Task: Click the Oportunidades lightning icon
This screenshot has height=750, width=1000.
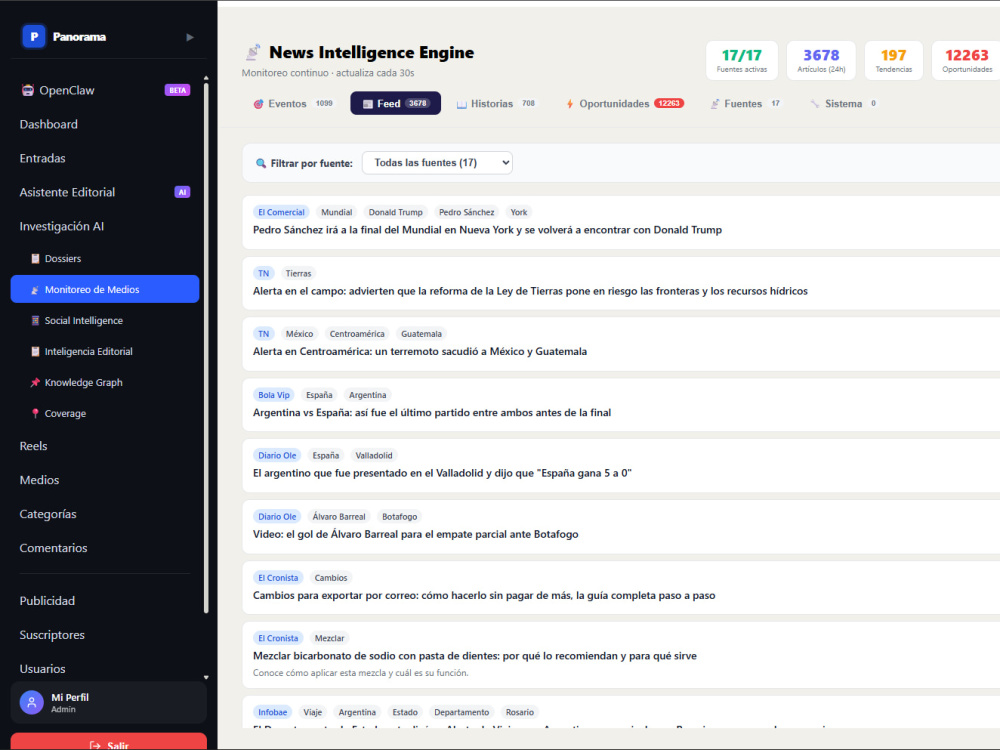Action: tap(570, 104)
